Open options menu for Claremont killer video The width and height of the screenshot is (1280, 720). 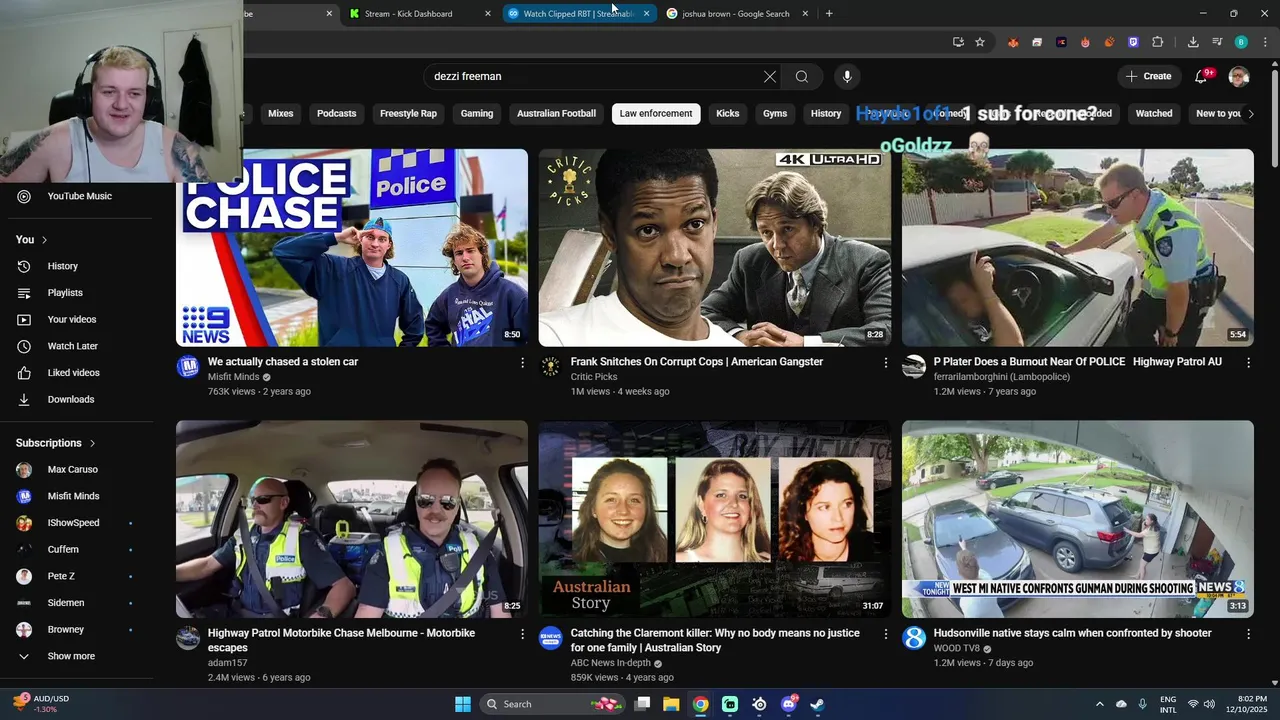tap(885, 634)
